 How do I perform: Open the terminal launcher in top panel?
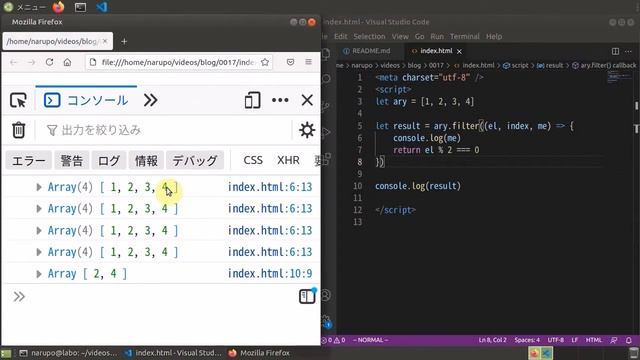coord(80,7)
